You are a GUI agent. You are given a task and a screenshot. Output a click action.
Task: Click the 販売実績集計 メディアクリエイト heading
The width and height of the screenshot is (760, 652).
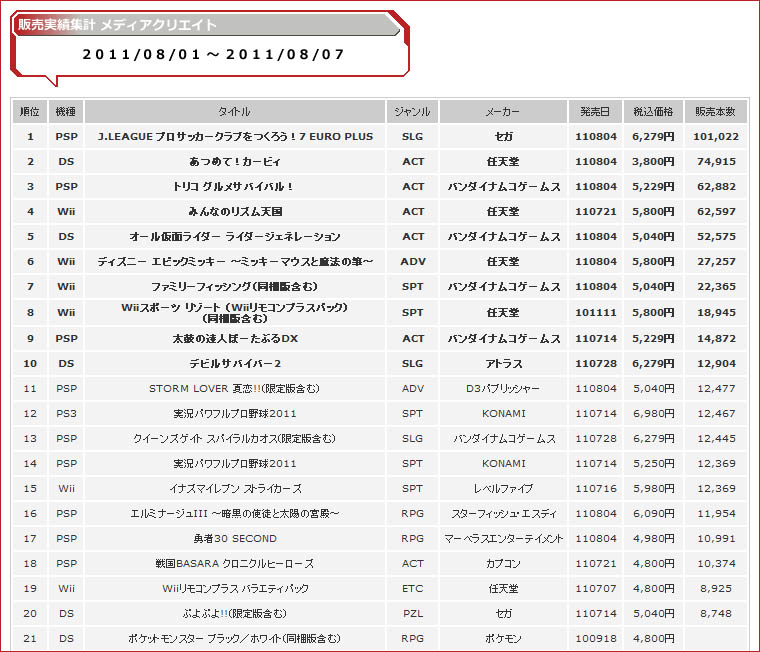pos(117,25)
